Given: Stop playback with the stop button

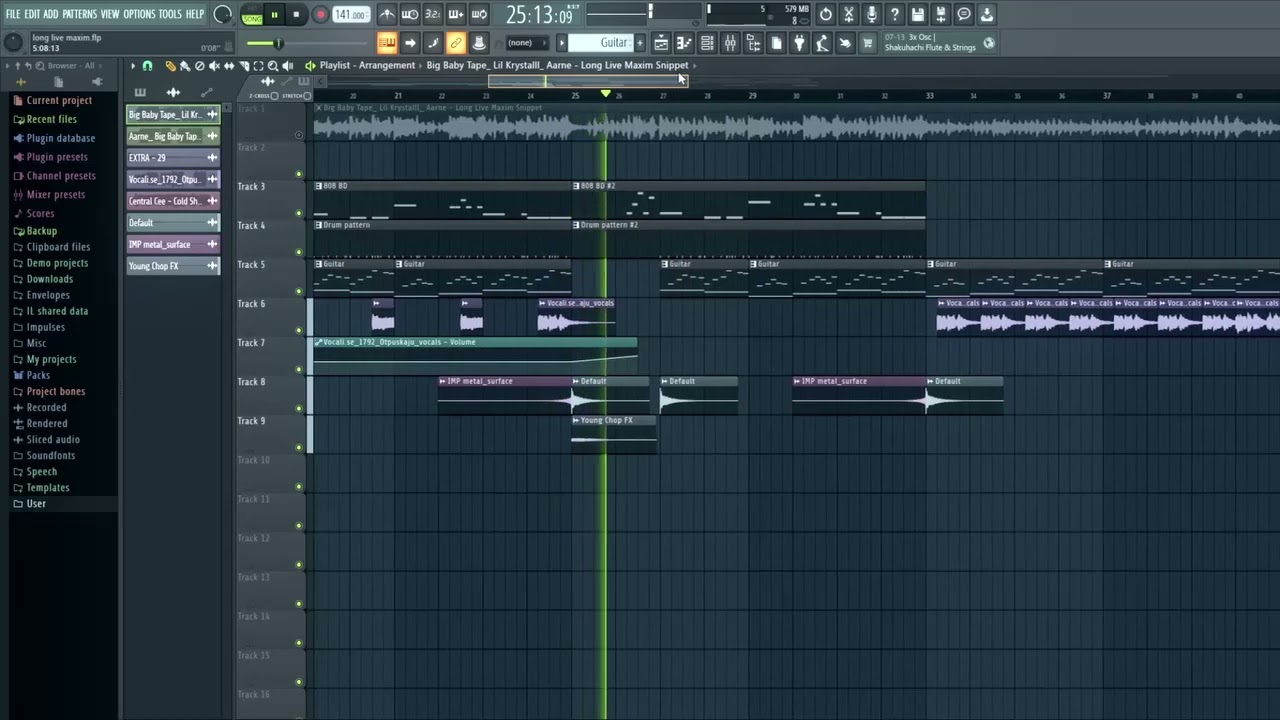Looking at the screenshot, I should [x=296, y=15].
